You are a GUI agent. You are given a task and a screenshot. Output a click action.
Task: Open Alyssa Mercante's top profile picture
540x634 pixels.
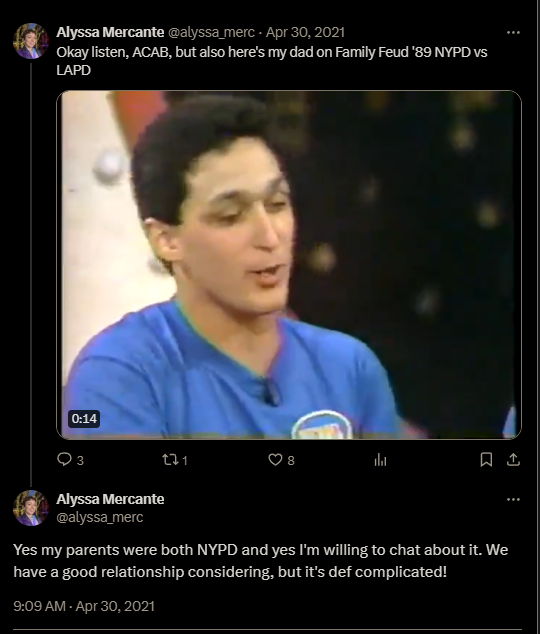pyautogui.click(x=31, y=41)
